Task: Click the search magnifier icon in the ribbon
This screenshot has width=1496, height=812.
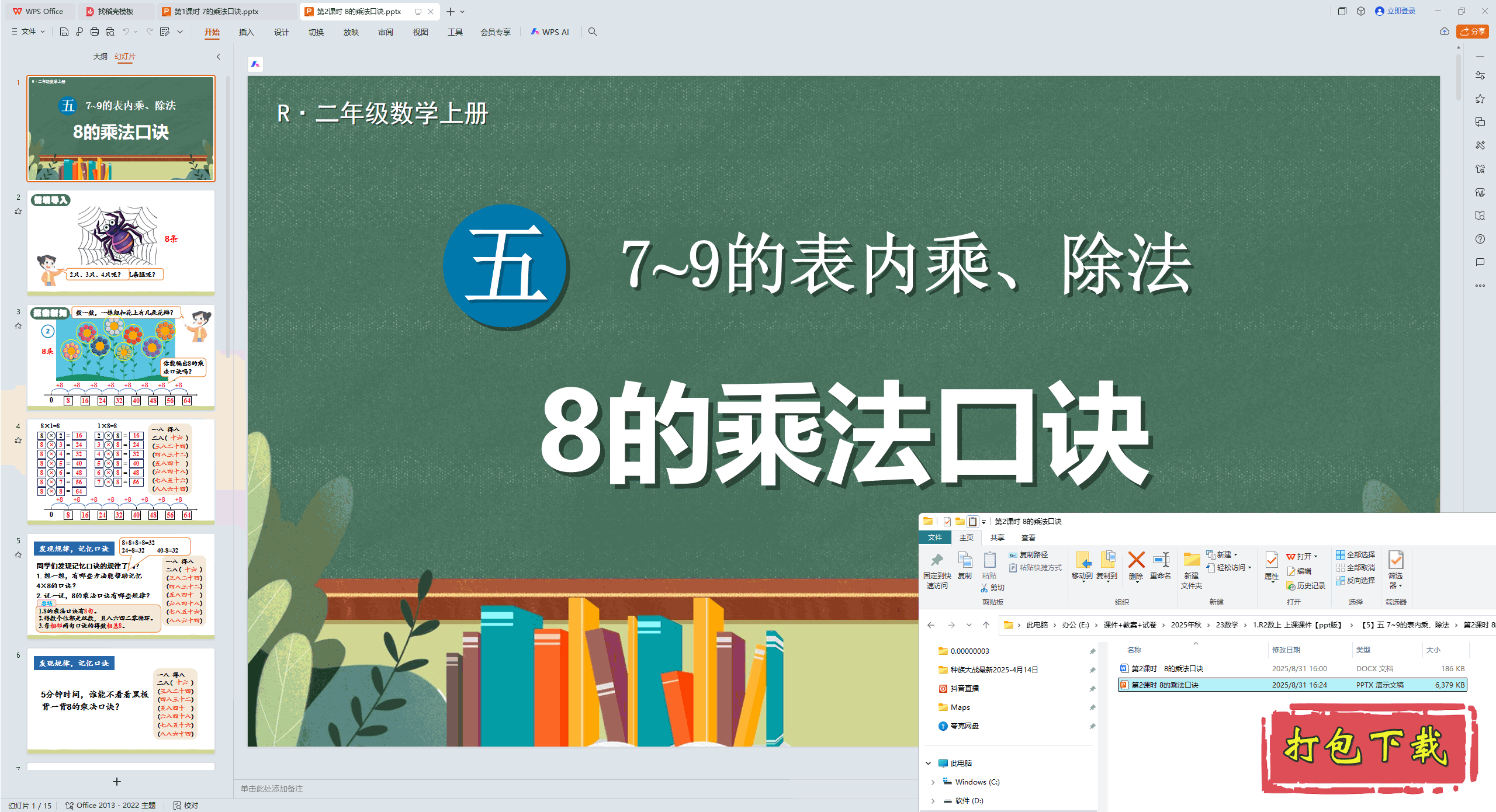Action: point(593,32)
